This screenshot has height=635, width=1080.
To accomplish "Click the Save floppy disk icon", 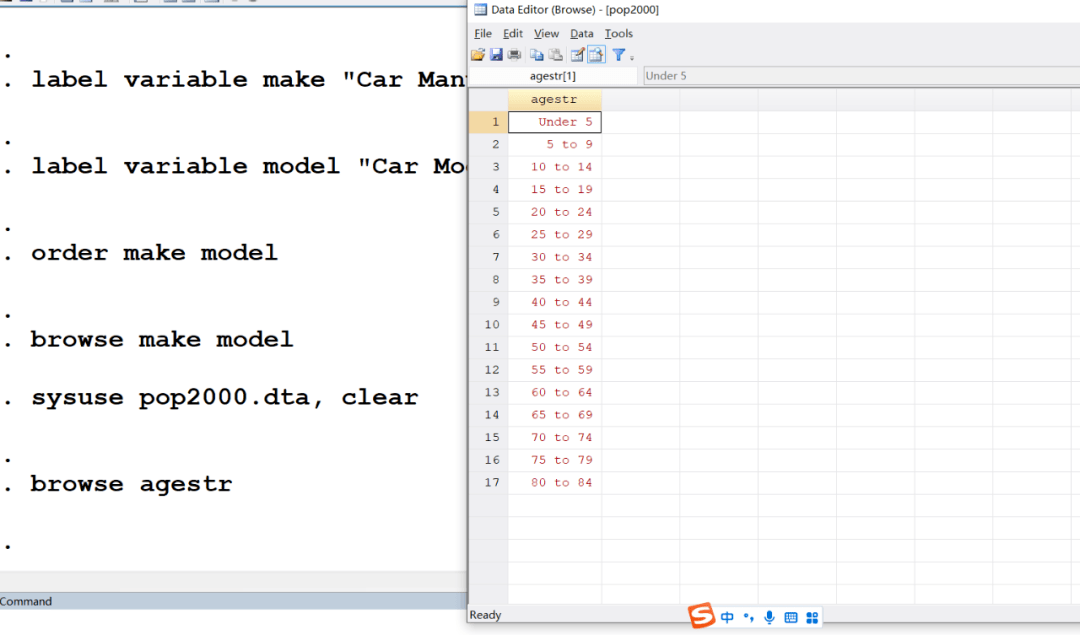I will tap(496, 54).
